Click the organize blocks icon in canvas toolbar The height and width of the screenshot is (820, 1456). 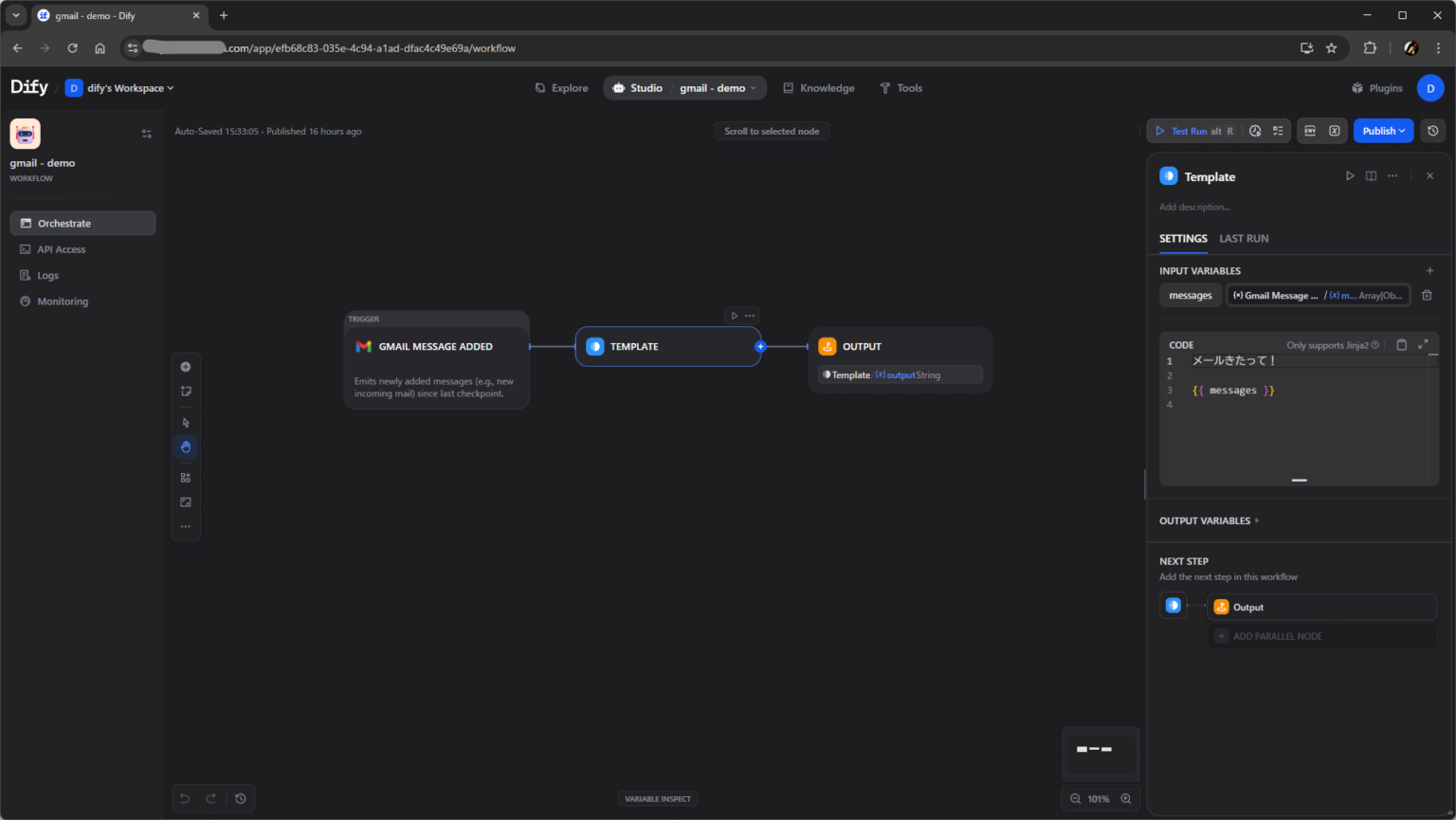click(185, 477)
